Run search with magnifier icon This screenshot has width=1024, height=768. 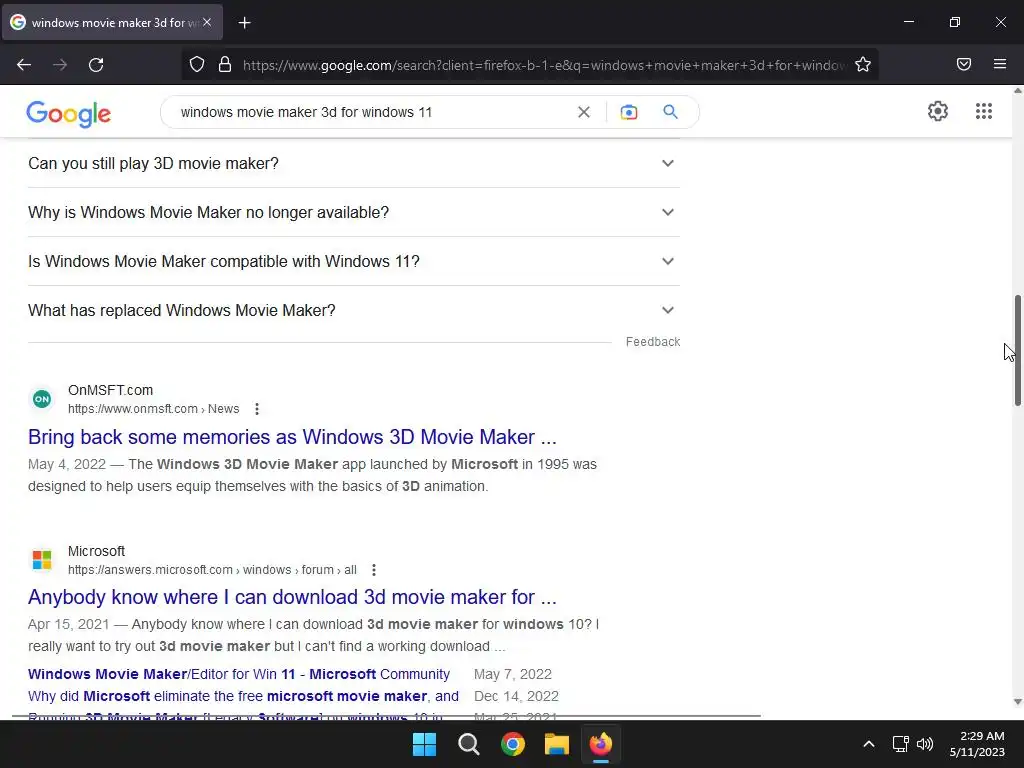[x=670, y=112]
